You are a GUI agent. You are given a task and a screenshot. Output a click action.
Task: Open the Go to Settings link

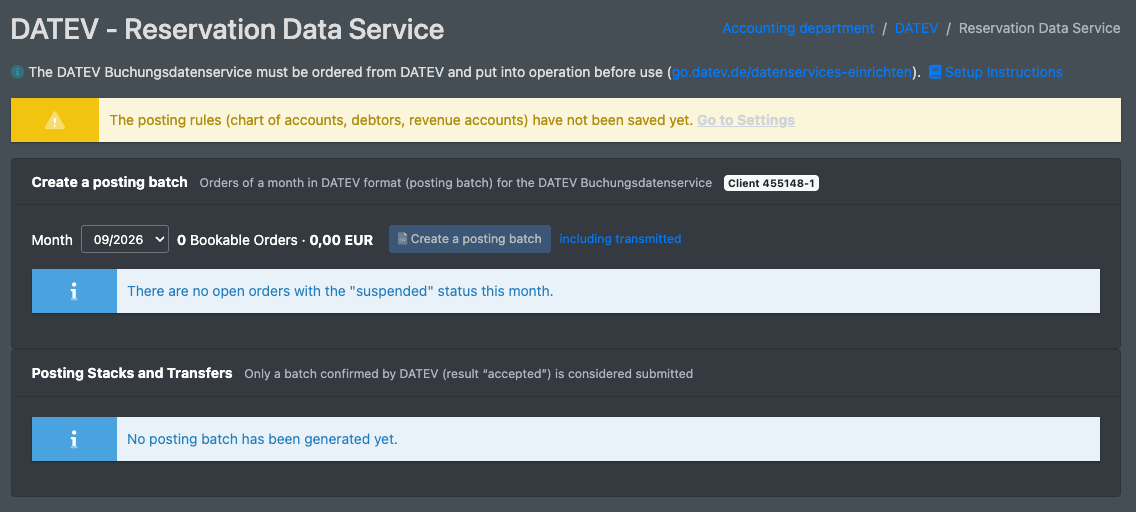(x=746, y=120)
